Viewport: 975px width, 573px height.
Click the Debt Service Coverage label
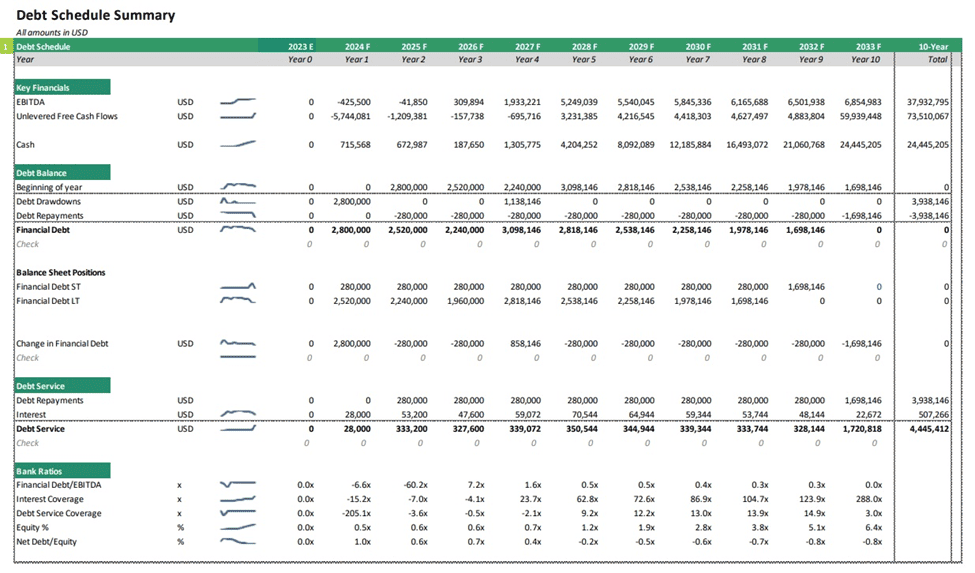pyautogui.click(x=58, y=513)
